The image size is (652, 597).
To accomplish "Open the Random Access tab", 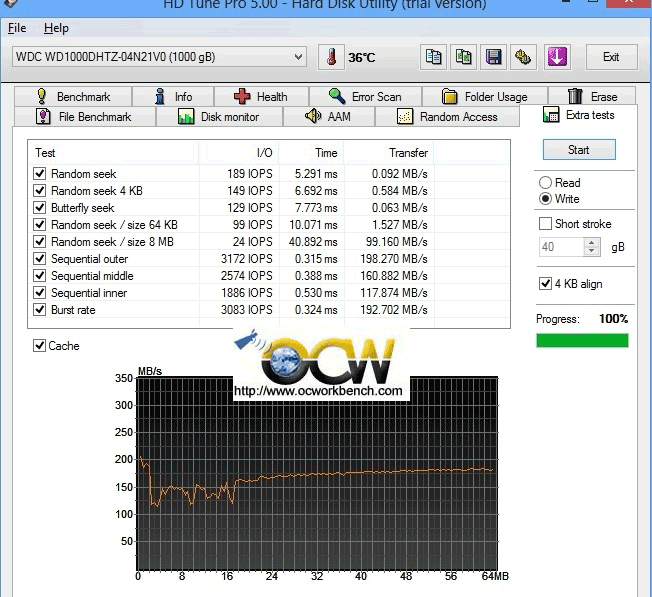I will pos(447,116).
